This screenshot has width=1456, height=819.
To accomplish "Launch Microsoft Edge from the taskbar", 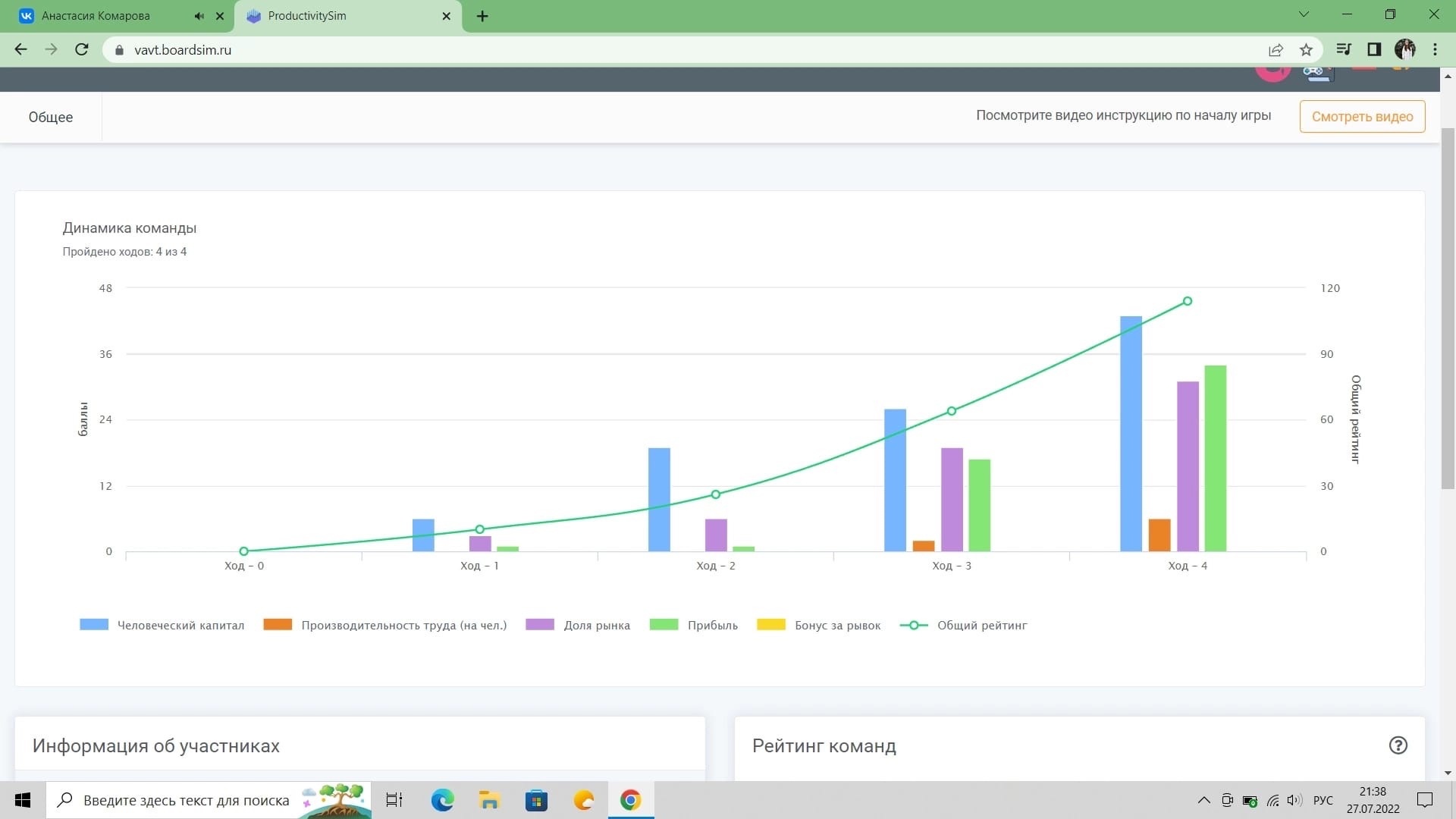I will [442, 800].
